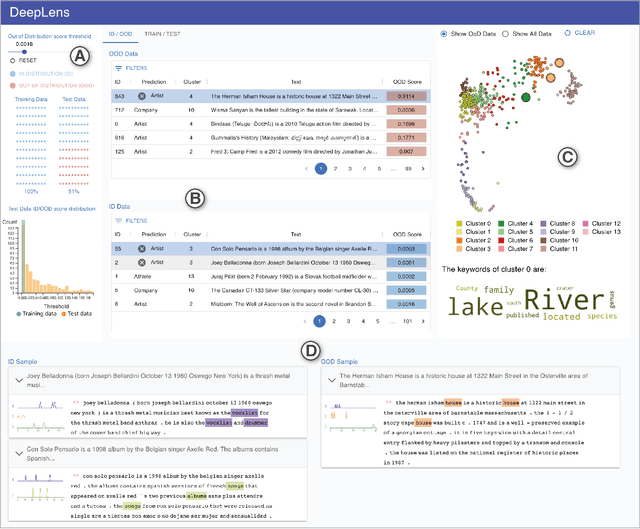Select the Show All Data radio button
The image size is (640, 529).
tap(505, 34)
